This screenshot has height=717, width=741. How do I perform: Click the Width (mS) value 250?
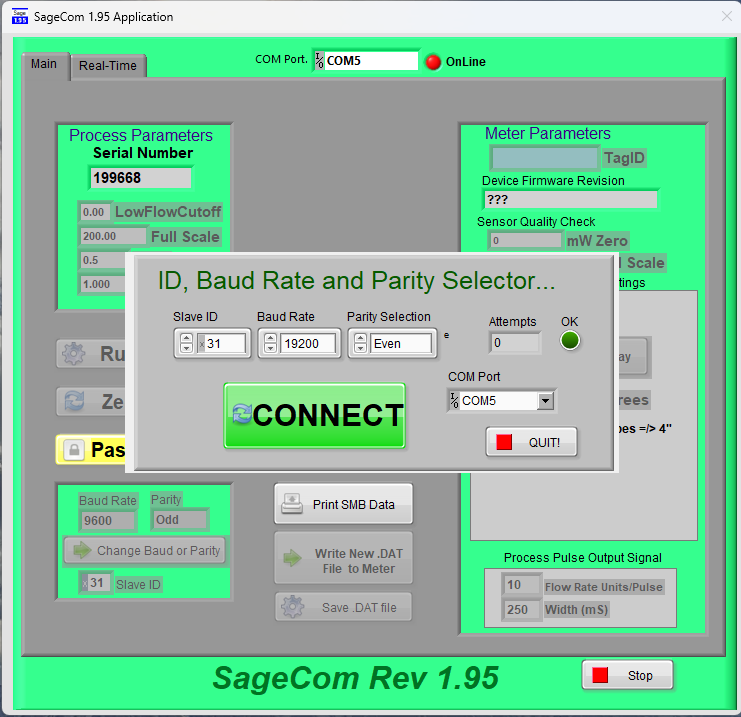521,609
